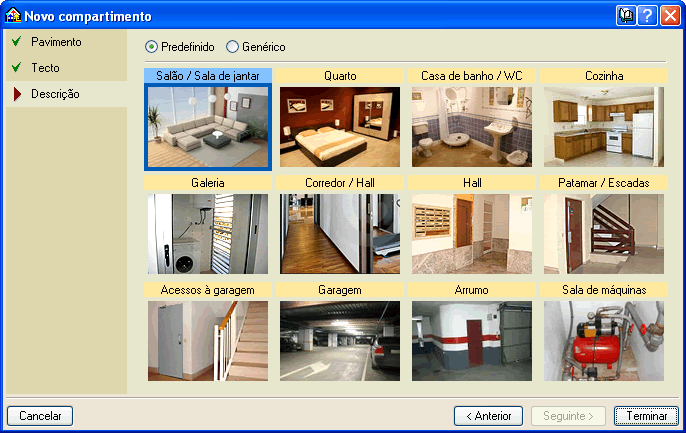
Task: Select the Salão / Sala de jantar thumbnail
Action: tap(208, 127)
